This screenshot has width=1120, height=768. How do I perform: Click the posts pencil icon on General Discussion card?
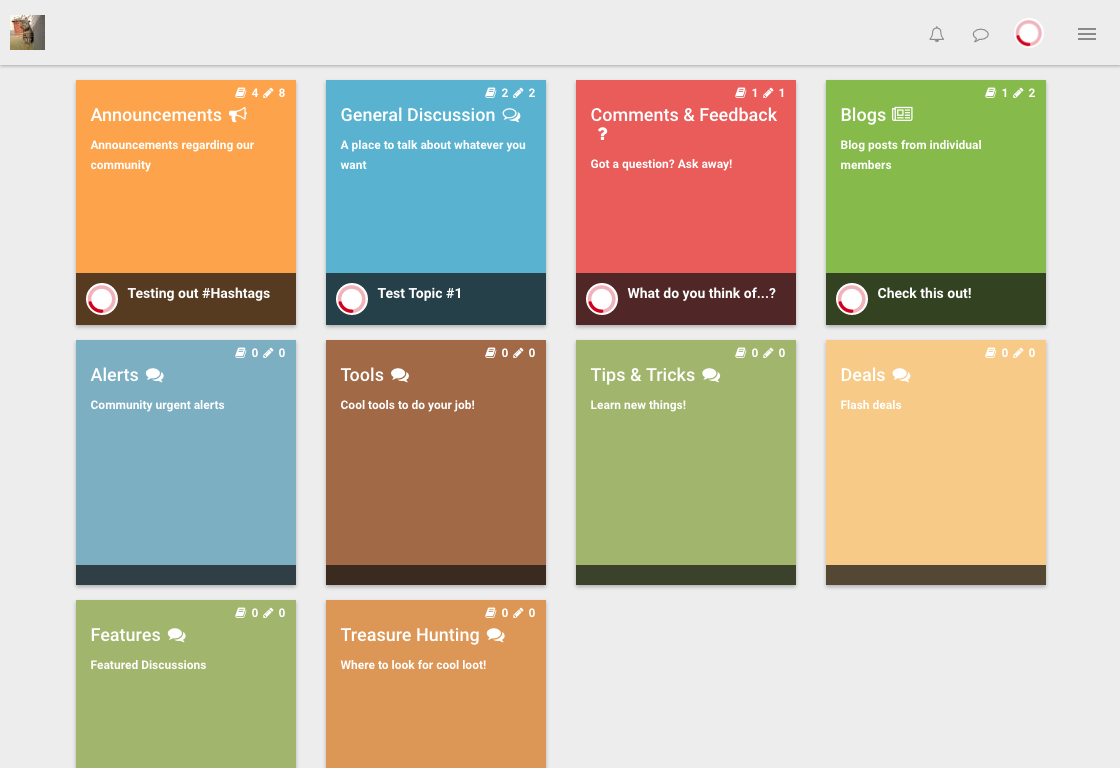pyautogui.click(x=518, y=93)
